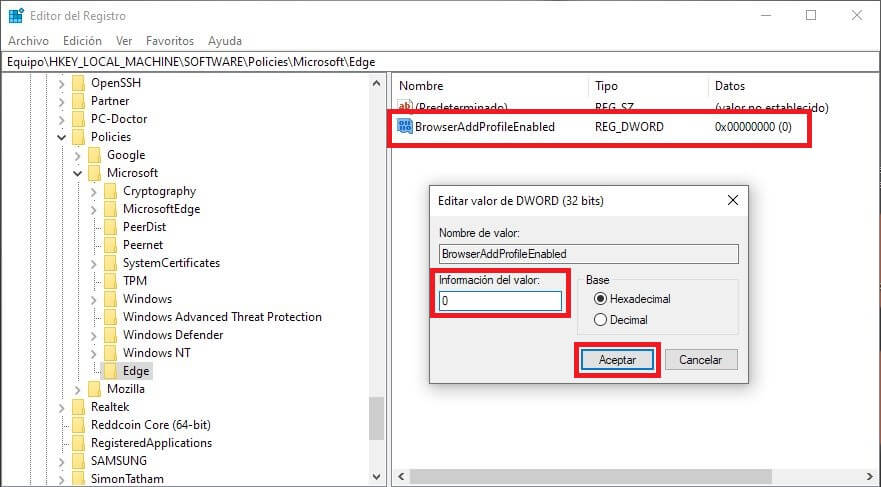Select the TPM folder icon

(111, 280)
